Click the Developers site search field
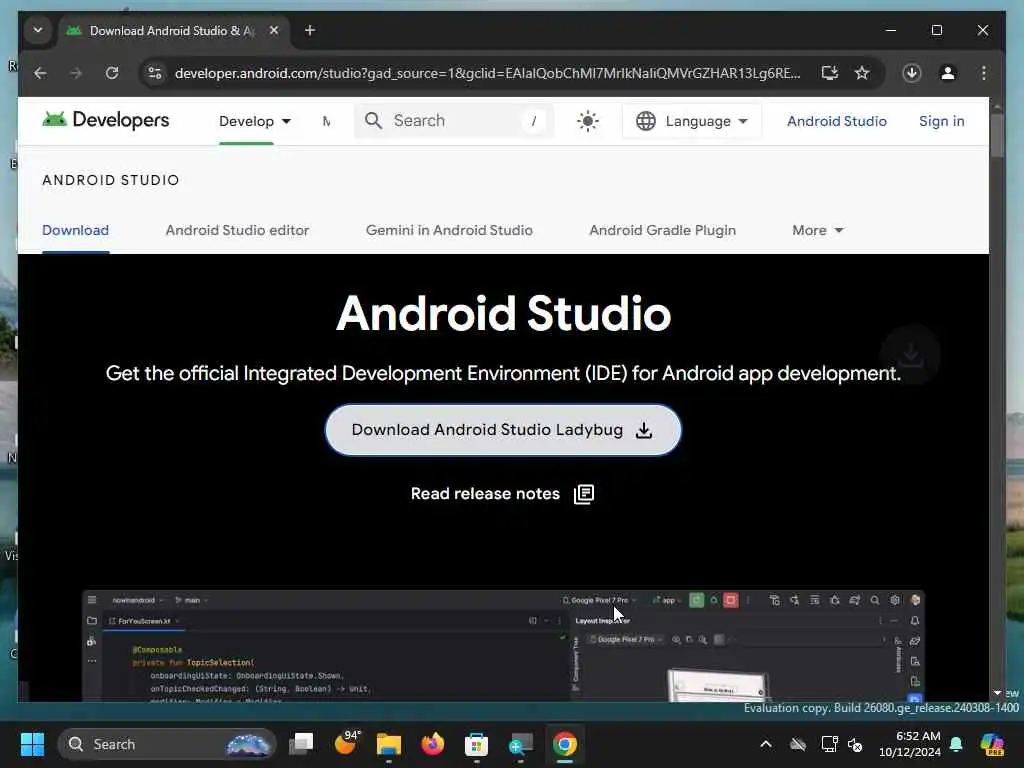The width and height of the screenshot is (1024, 768). tap(454, 121)
